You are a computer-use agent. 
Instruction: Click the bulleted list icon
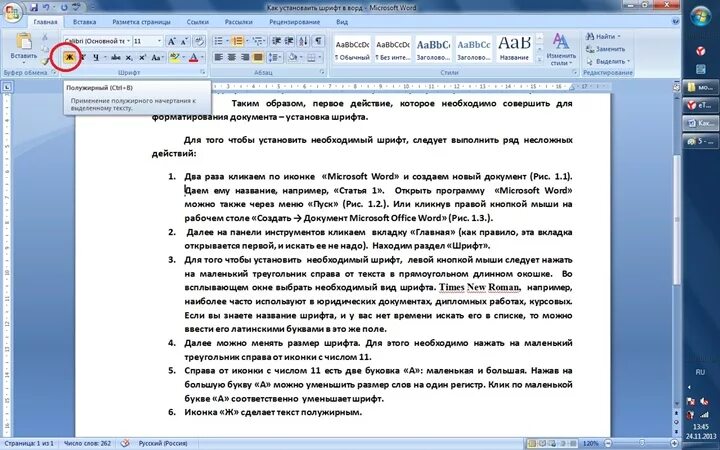click(x=219, y=41)
